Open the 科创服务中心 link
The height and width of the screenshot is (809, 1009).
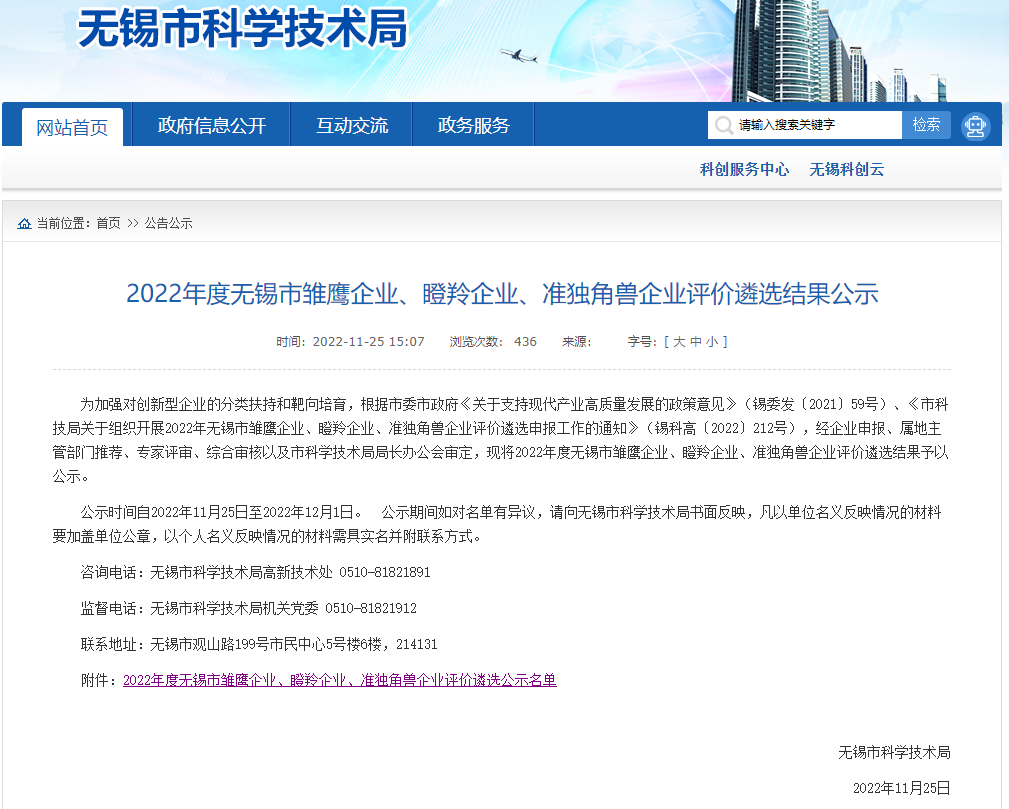(744, 169)
